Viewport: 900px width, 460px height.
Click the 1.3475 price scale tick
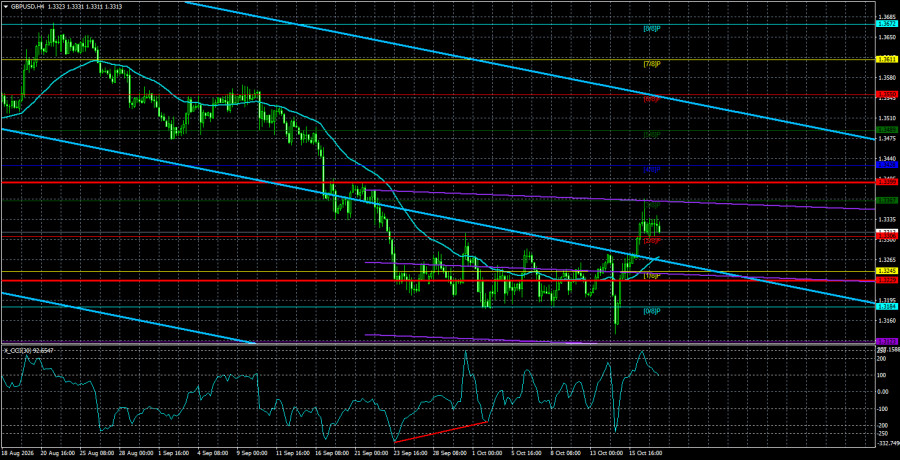[887, 138]
